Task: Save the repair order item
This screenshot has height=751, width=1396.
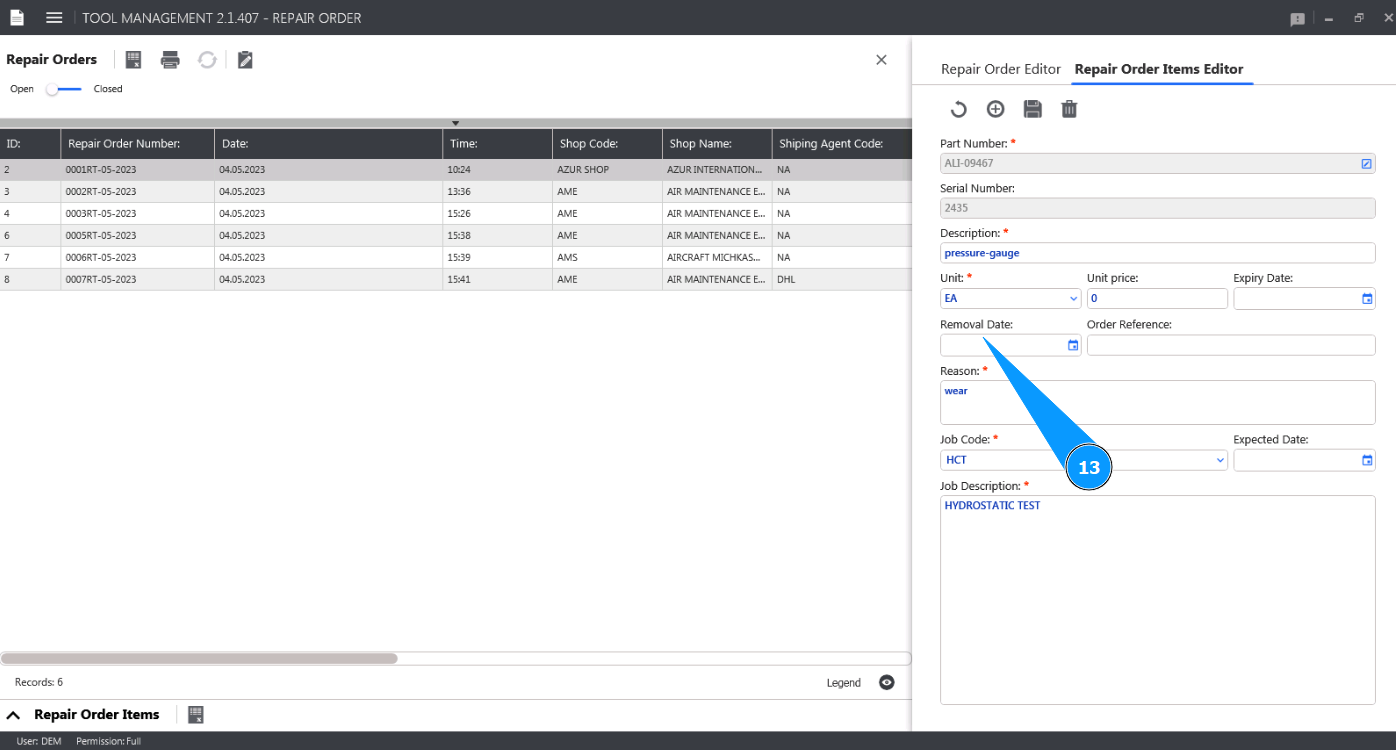Action: (1032, 109)
